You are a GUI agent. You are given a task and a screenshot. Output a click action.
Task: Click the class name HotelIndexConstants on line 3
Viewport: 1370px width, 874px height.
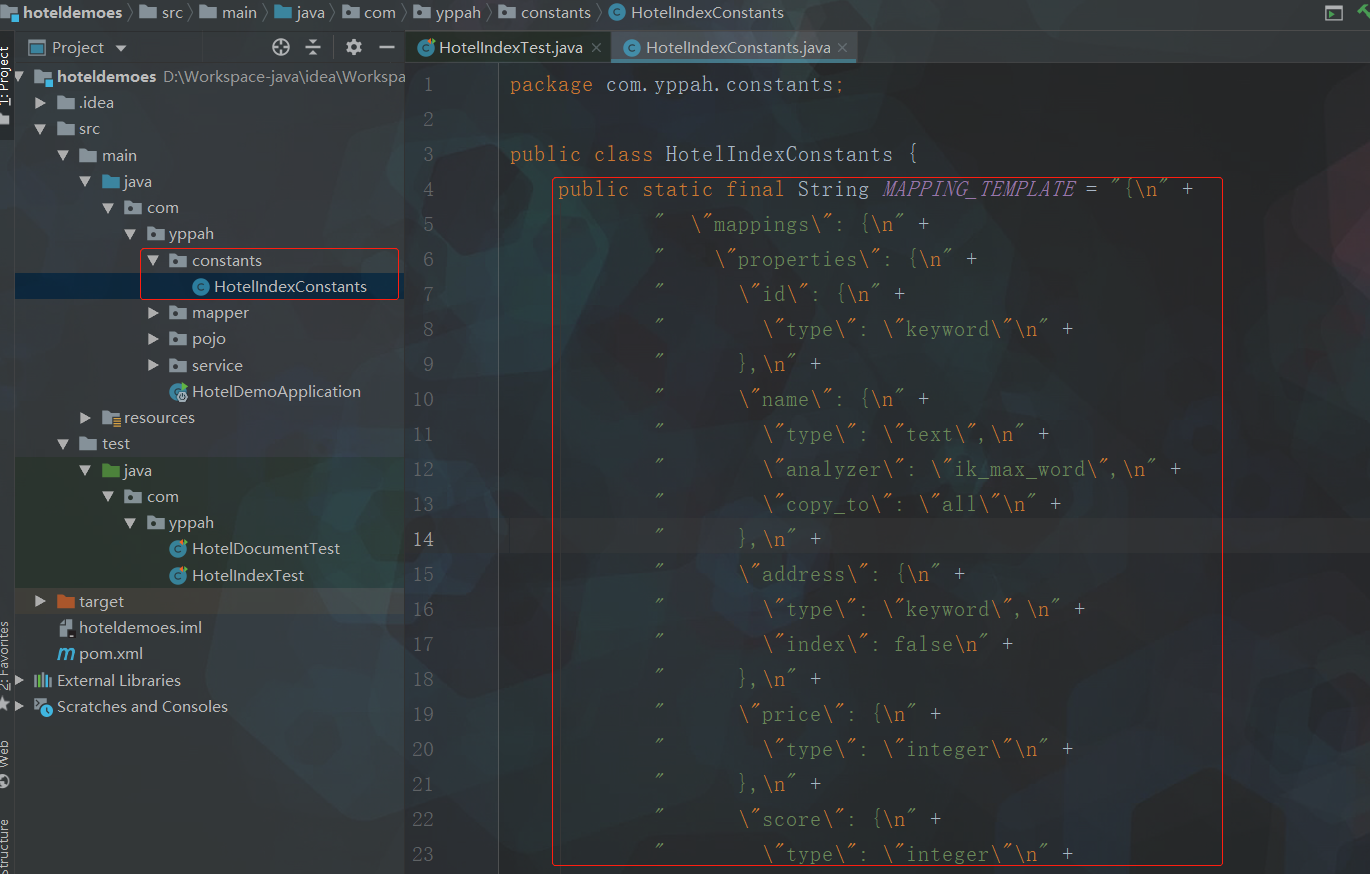[779, 154]
